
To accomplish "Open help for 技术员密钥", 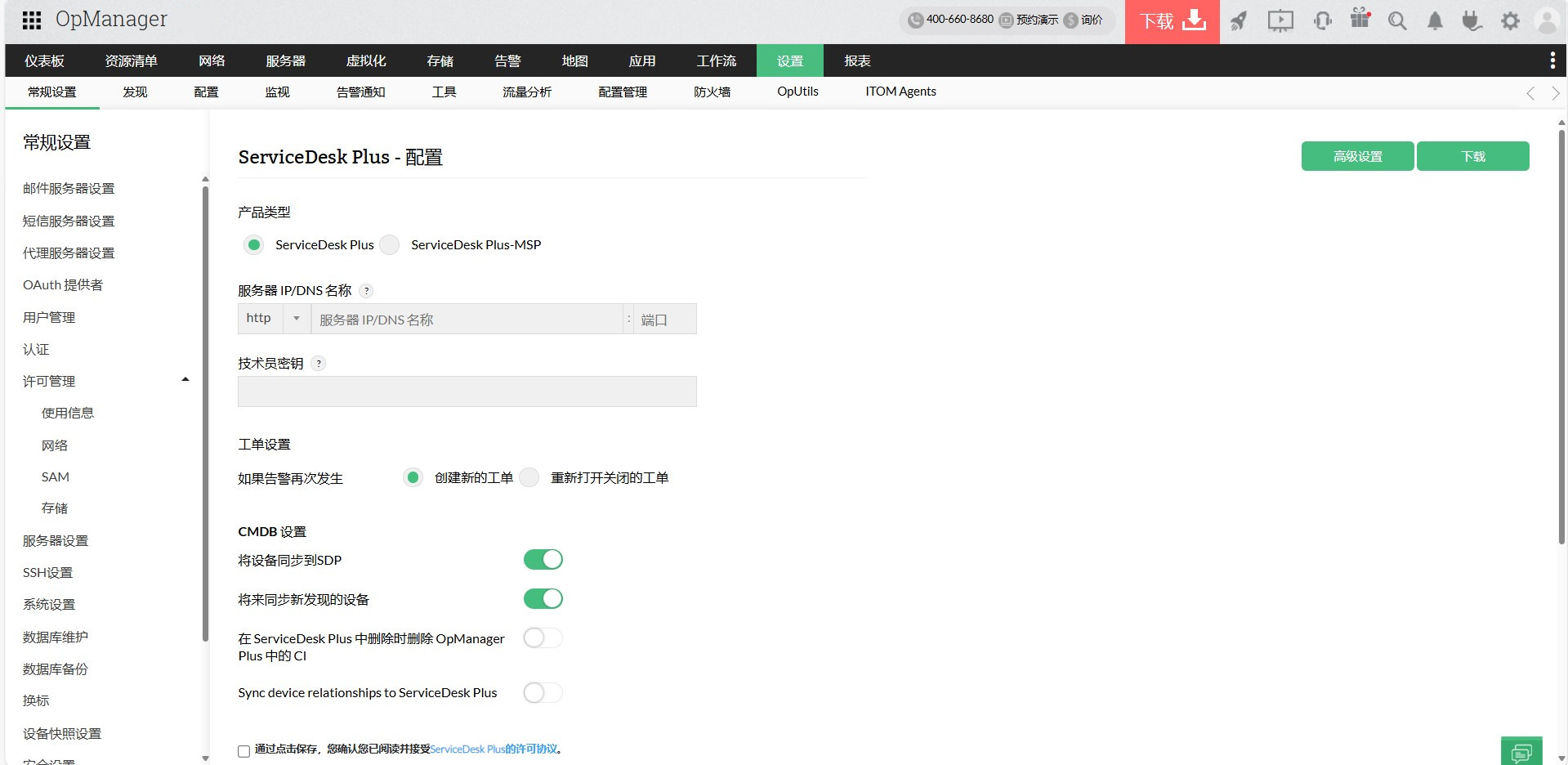I will pos(319,364).
